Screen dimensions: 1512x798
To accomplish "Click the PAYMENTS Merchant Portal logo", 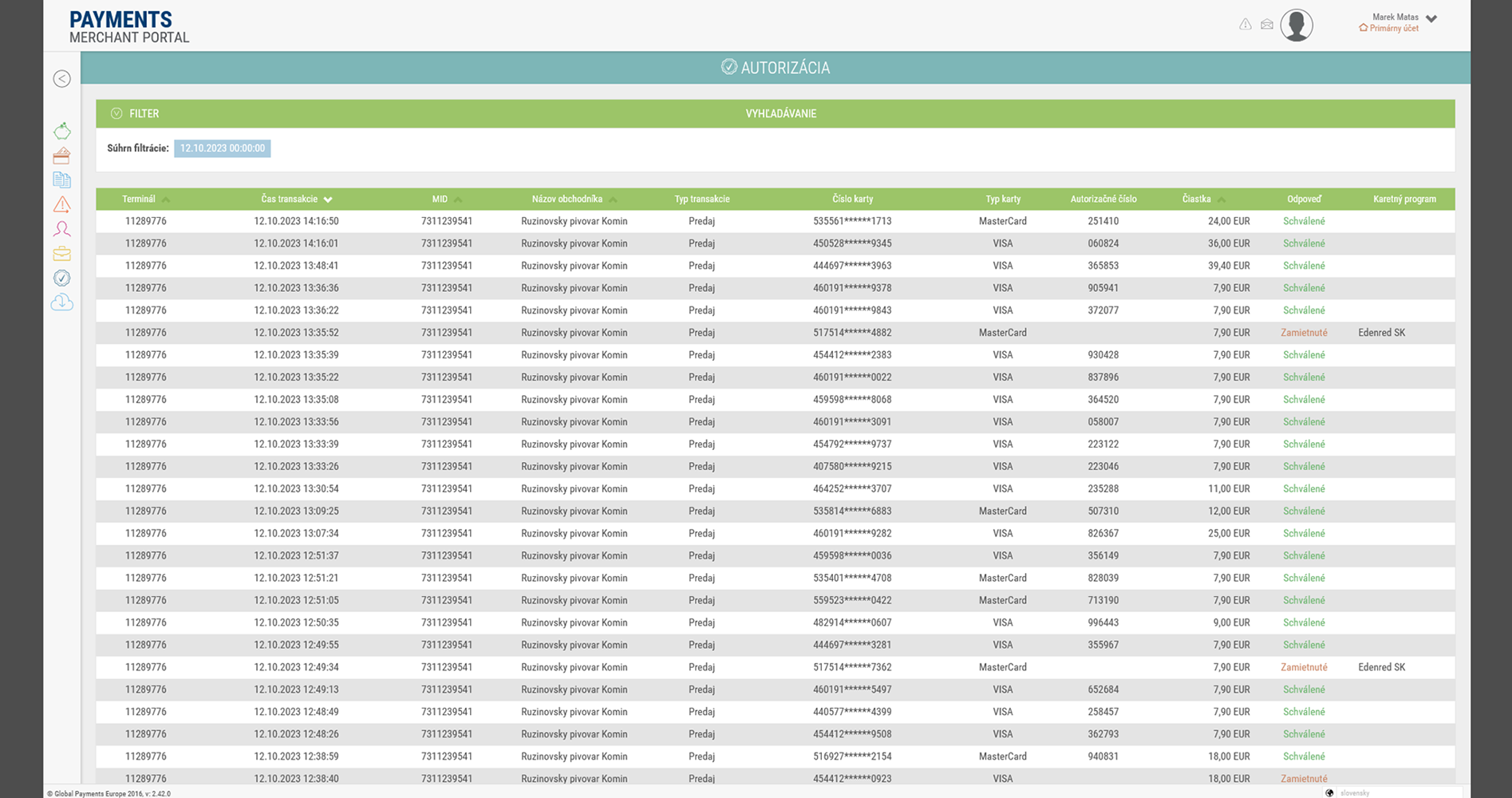I will (129, 27).
